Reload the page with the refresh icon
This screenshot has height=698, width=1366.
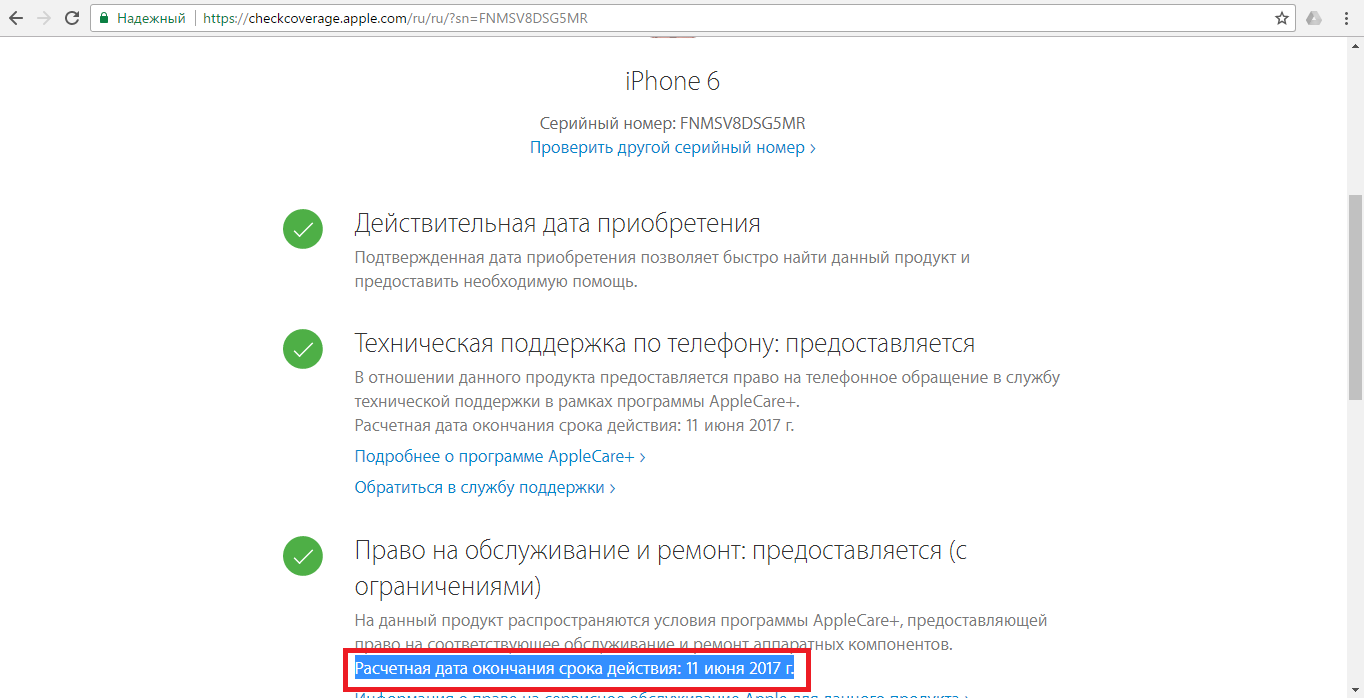72,18
